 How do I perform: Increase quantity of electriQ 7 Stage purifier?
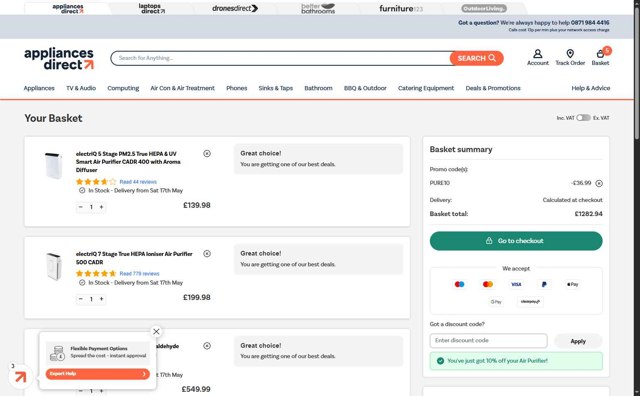[x=102, y=299]
